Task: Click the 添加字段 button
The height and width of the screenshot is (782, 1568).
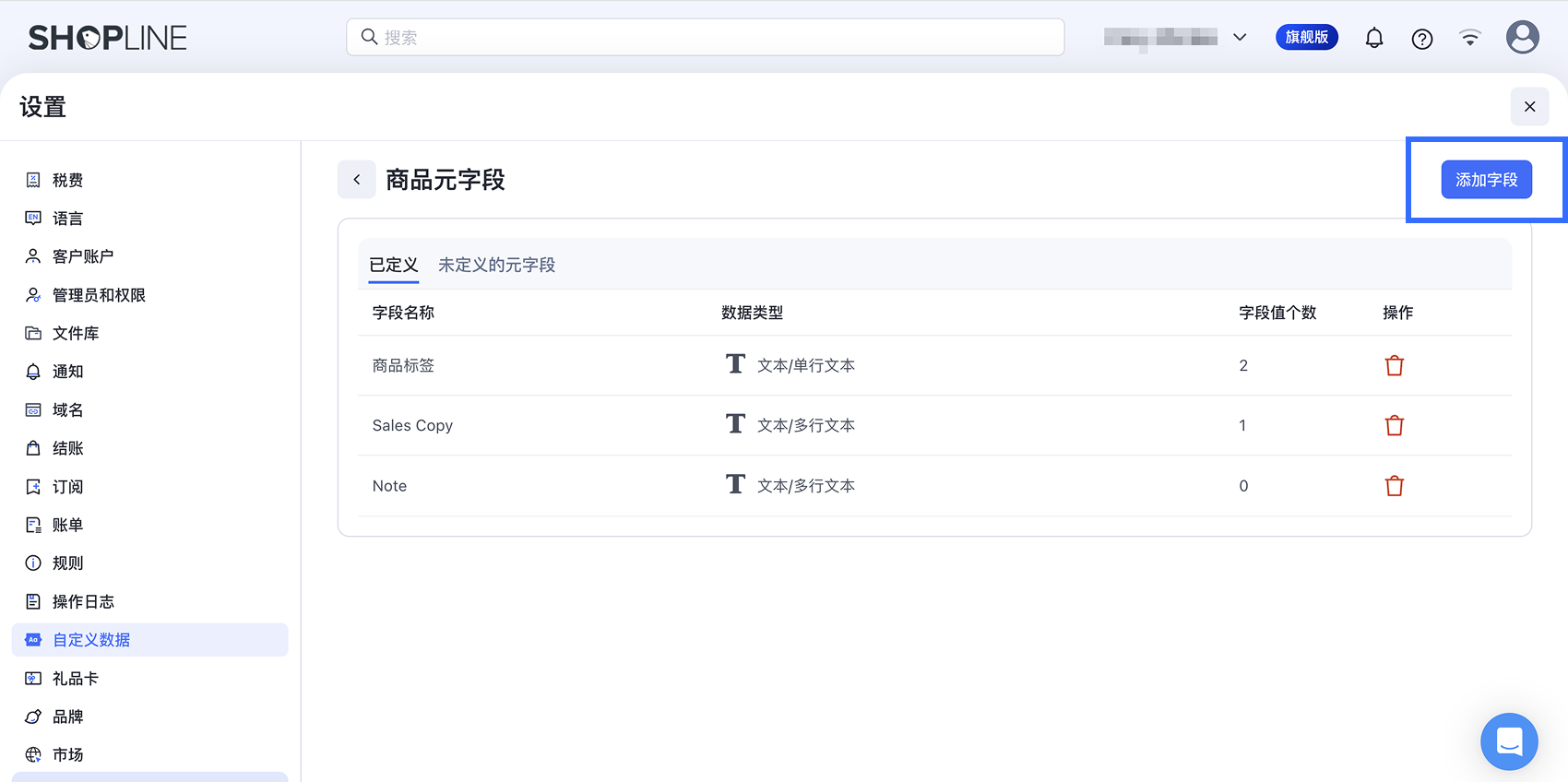Action: point(1487,180)
